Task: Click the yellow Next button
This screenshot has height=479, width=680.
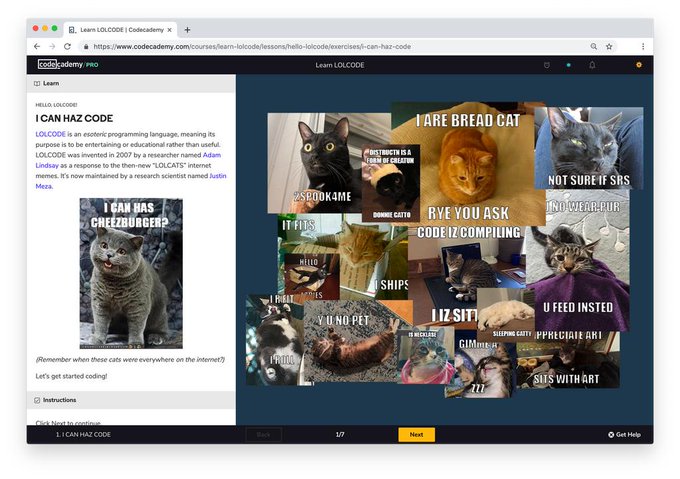Action: coord(416,434)
